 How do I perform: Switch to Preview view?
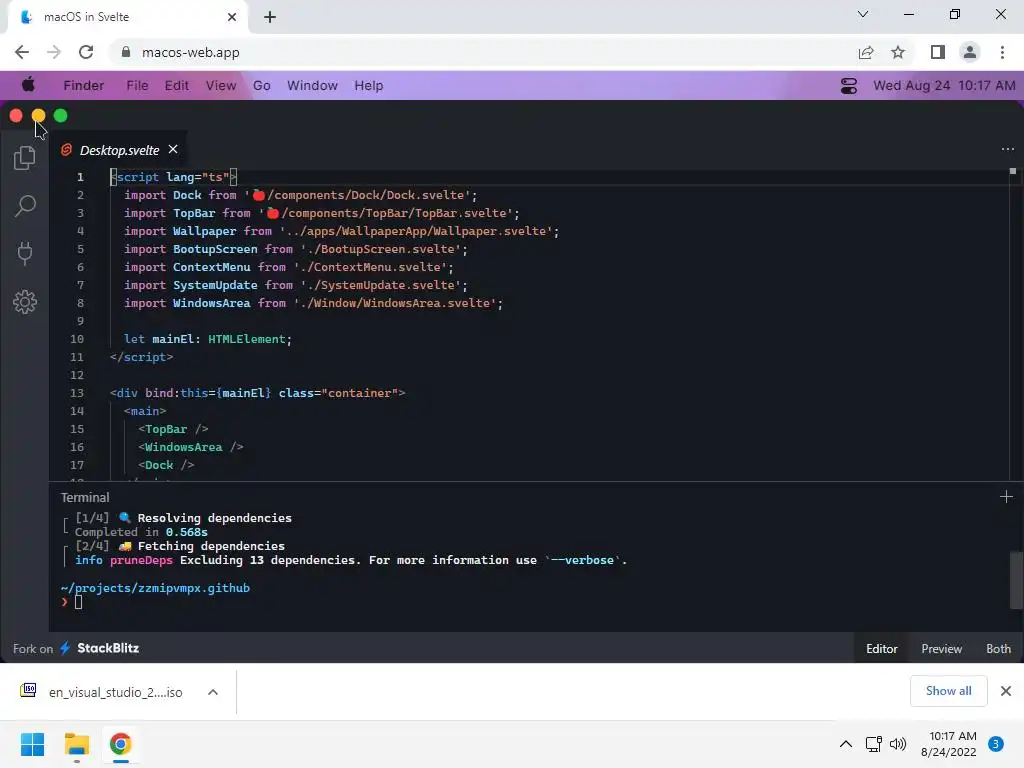[941, 648]
